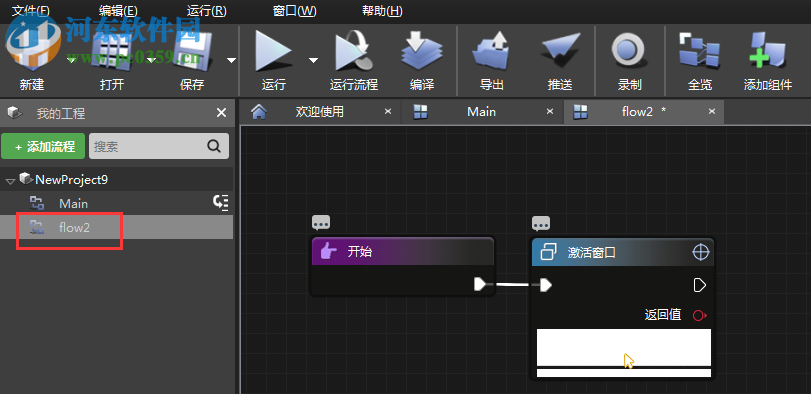The image size is (811, 394).
Task: Close the 欢迎使用 tab
Action: point(388,112)
